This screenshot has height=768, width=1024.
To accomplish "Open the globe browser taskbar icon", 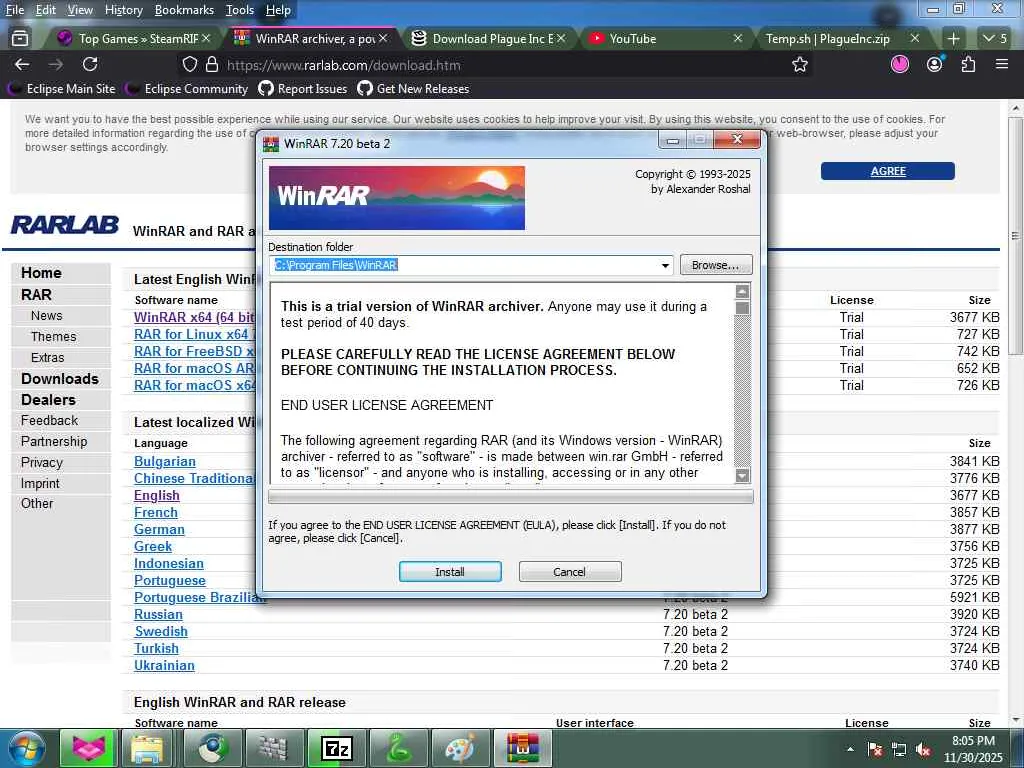I will coord(213,748).
